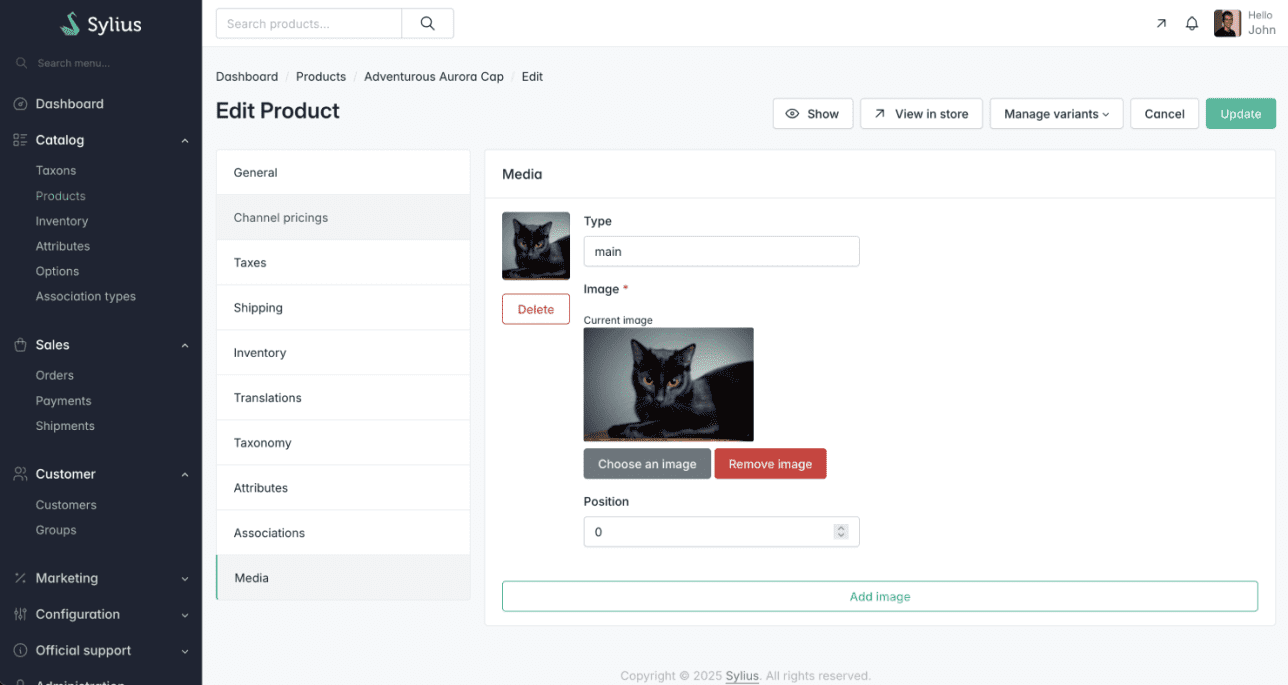Open the Manage variants dropdown
The height and width of the screenshot is (685, 1288).
(x=1056, y=114)
